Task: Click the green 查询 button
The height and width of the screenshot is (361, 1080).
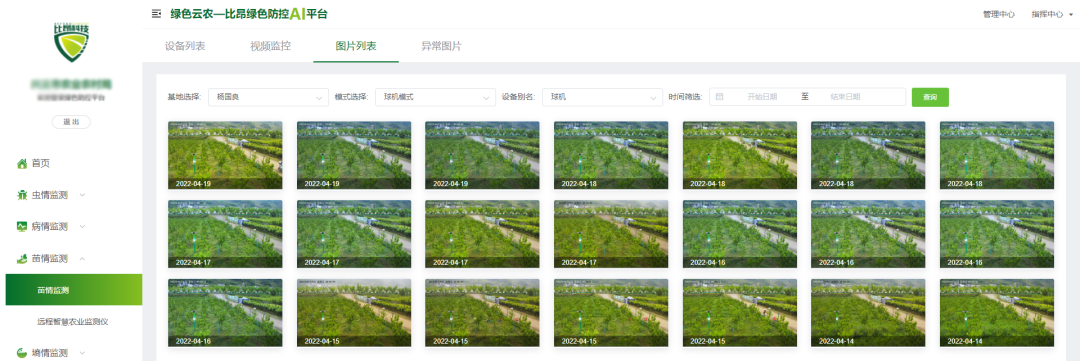Action: [930, 97]
